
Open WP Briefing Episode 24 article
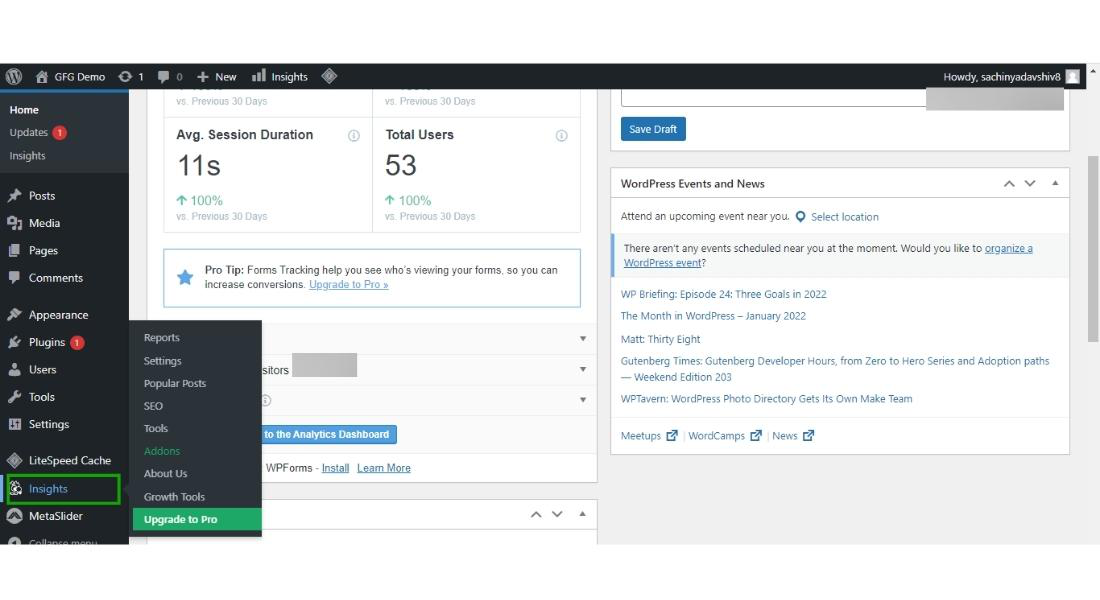click(723, 294)
